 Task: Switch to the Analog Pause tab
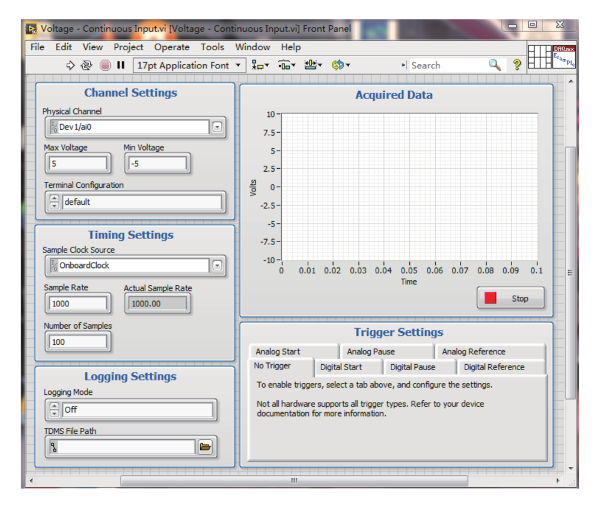point(387,352)
